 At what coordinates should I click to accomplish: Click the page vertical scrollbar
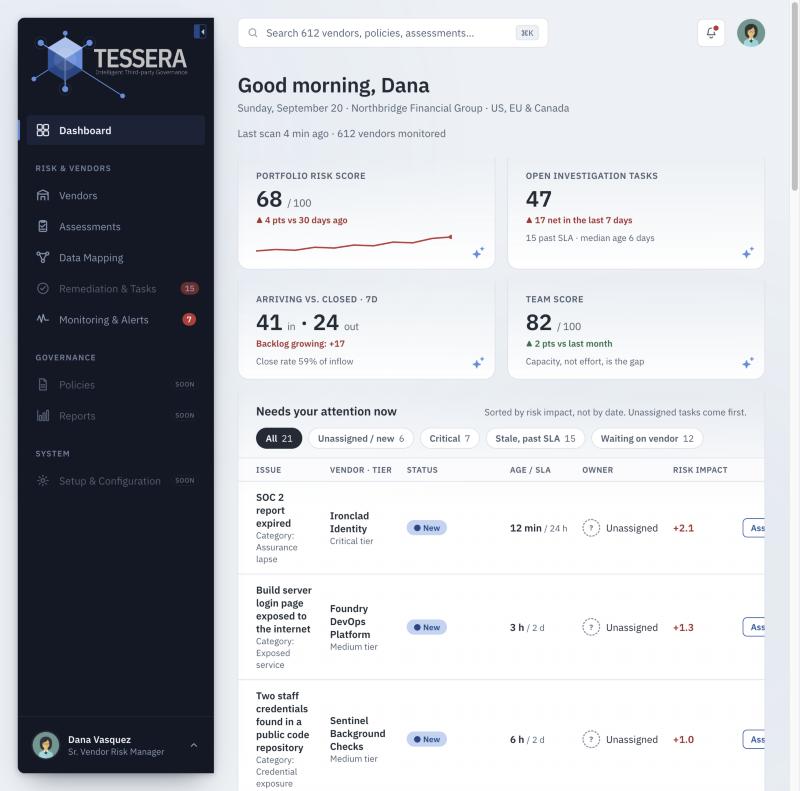pyautogui.click(x=794, y=97)
